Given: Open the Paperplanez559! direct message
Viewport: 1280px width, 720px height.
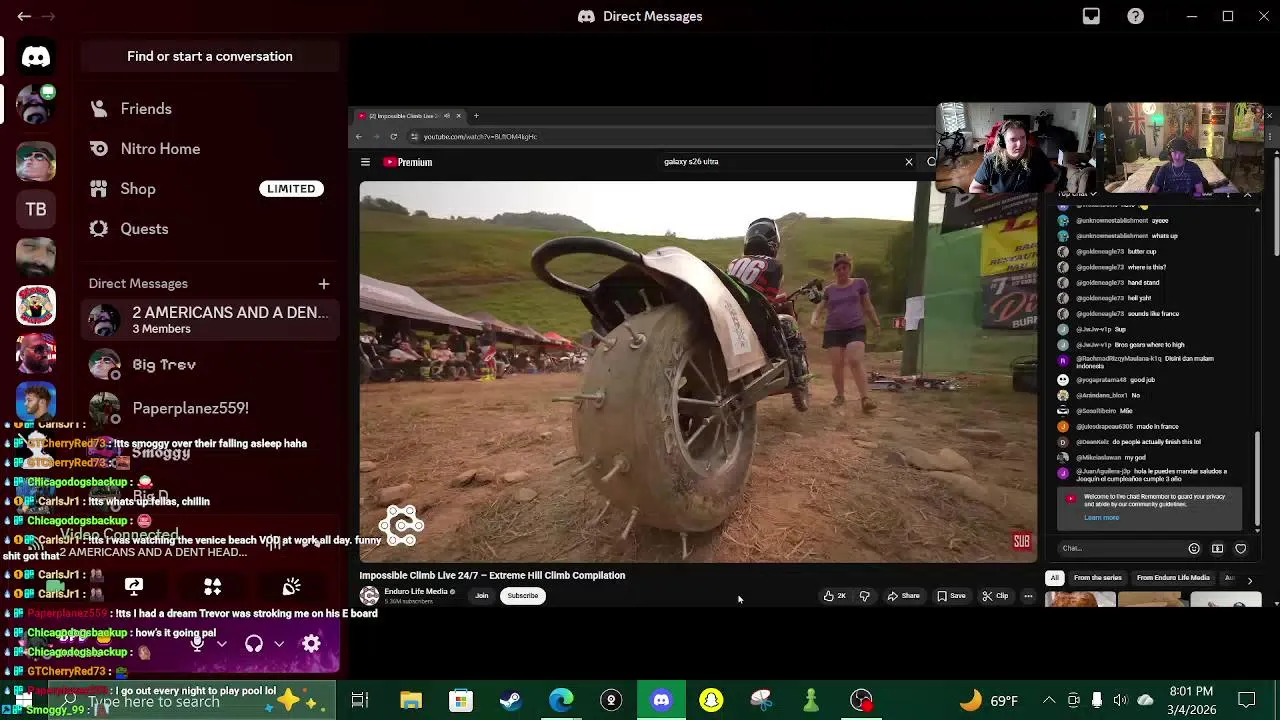Looking at the screenshot, I should click(210, 408).
